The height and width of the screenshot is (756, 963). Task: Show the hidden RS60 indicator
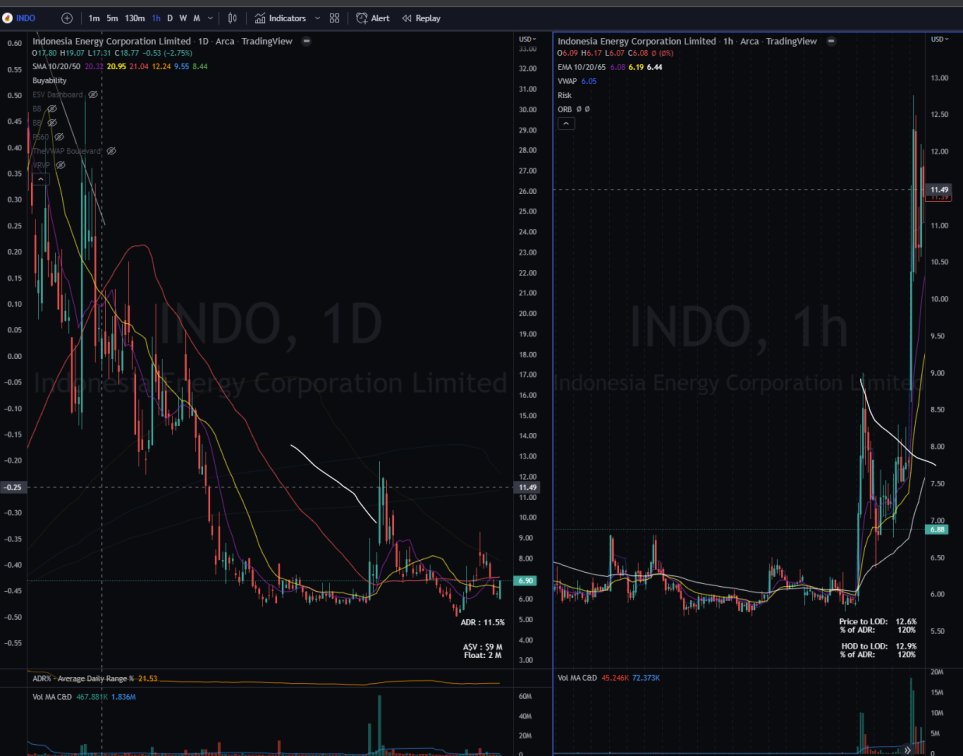coord(60,137)
